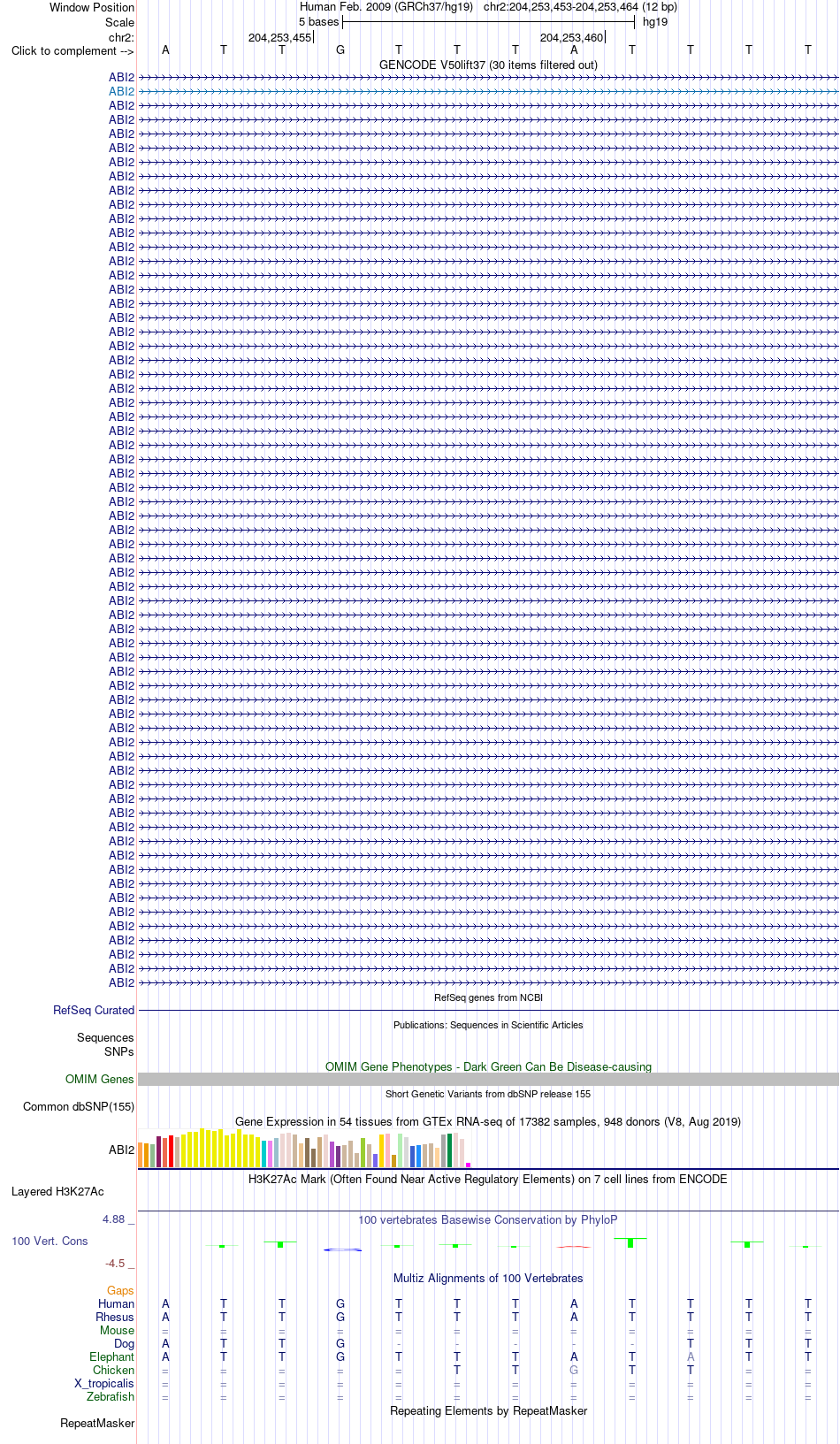Click the 'Zebrafish' alignment row label
Viewport: 840px width, 1444px height.
tap(111, 1396)
